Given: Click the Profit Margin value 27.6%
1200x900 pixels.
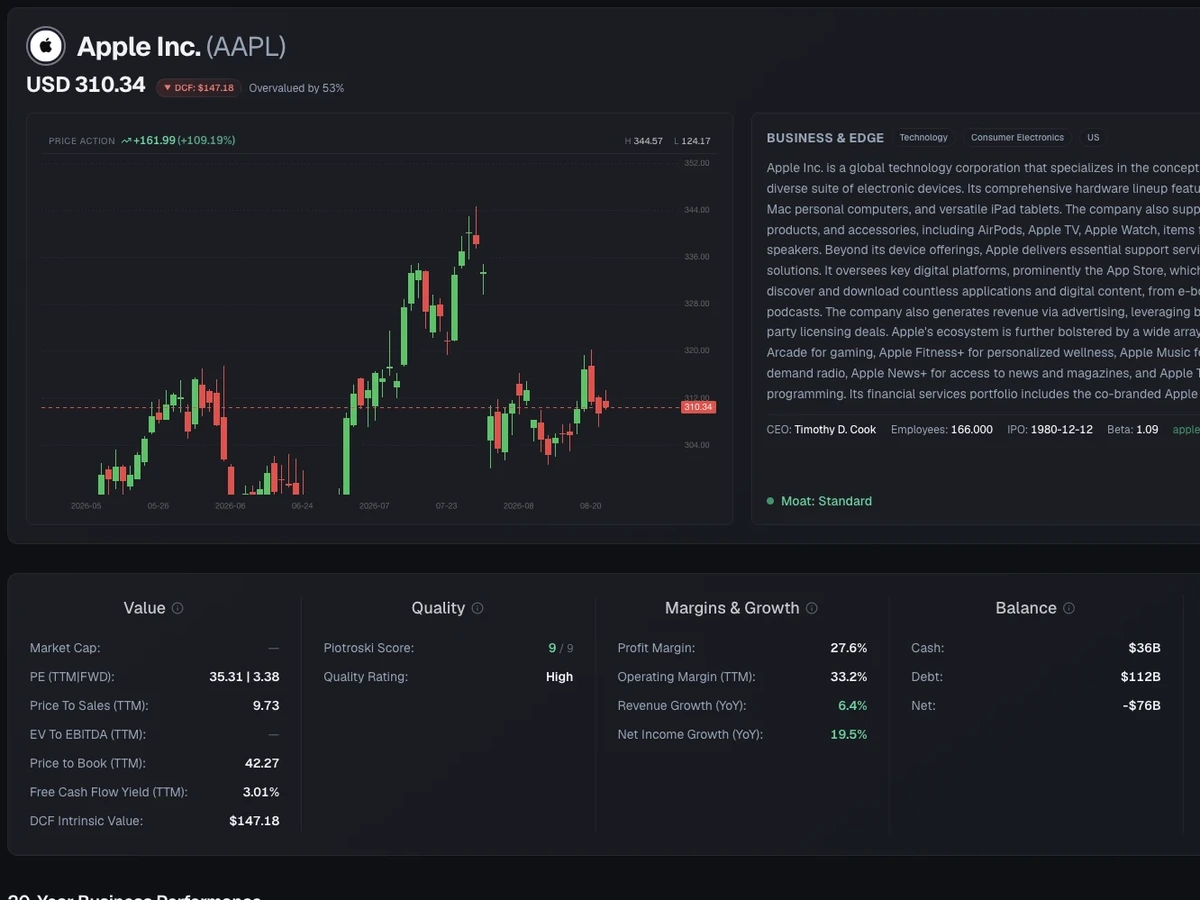Looking at the screenshot, I should pos(849,648).
